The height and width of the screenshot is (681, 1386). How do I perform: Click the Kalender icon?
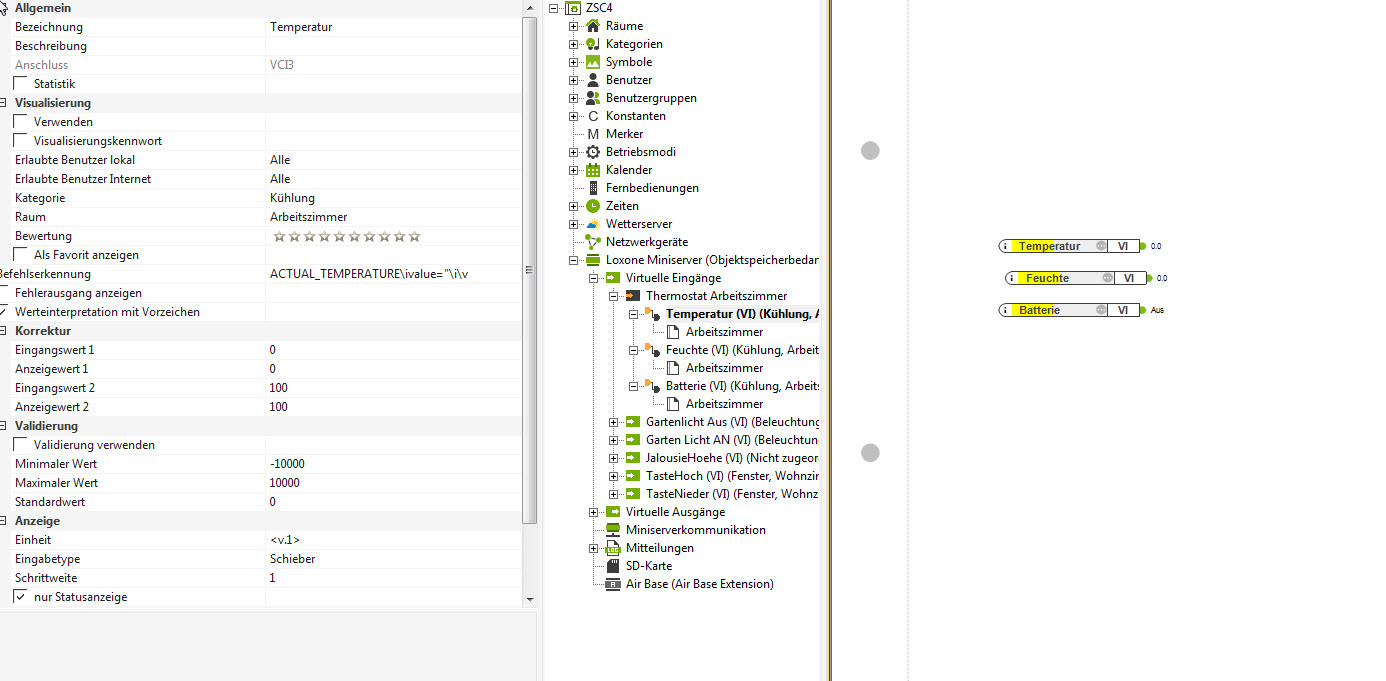(x=593, y=170)
